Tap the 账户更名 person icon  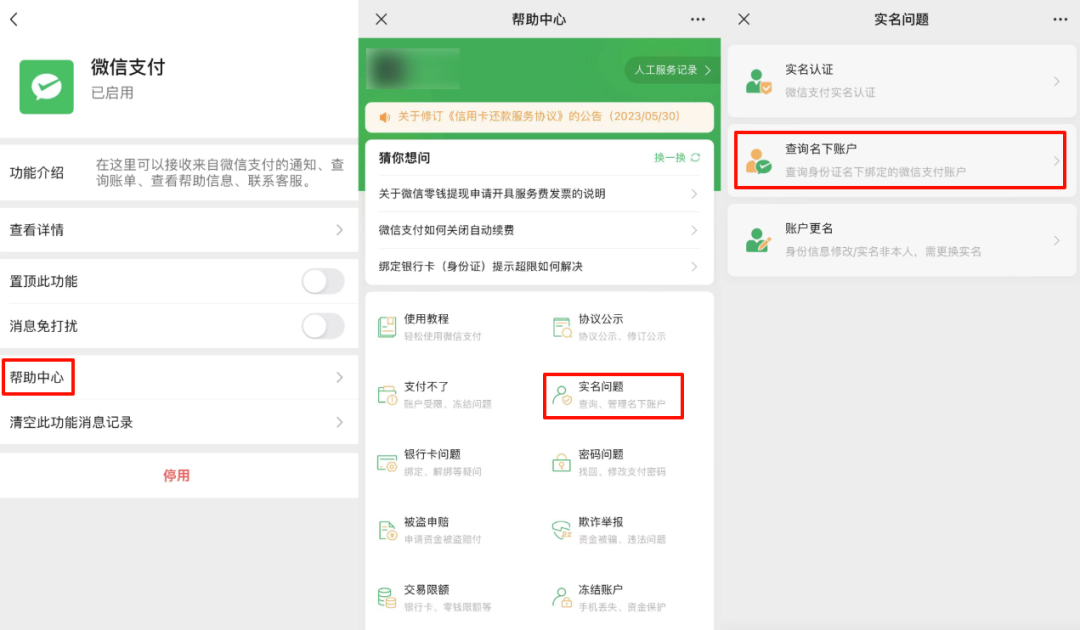[x=758, y=240]
